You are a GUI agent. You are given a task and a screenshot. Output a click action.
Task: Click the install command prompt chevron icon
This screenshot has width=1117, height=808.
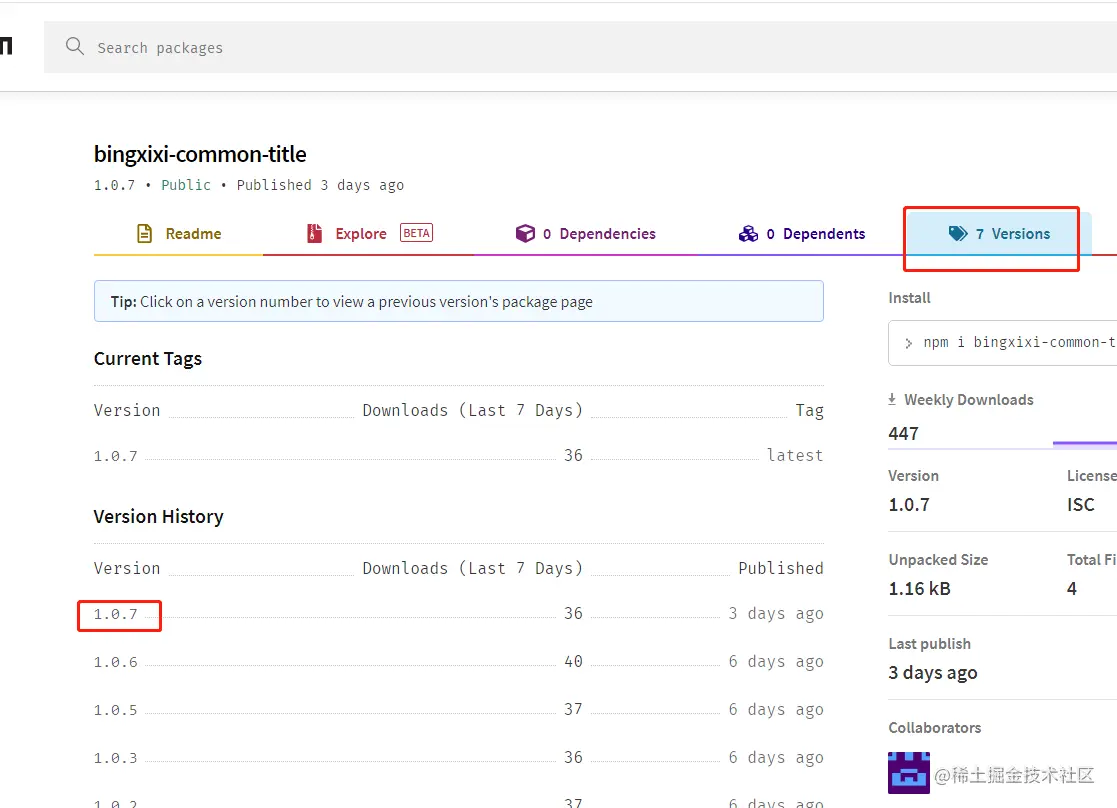click(x=908, y=343)
